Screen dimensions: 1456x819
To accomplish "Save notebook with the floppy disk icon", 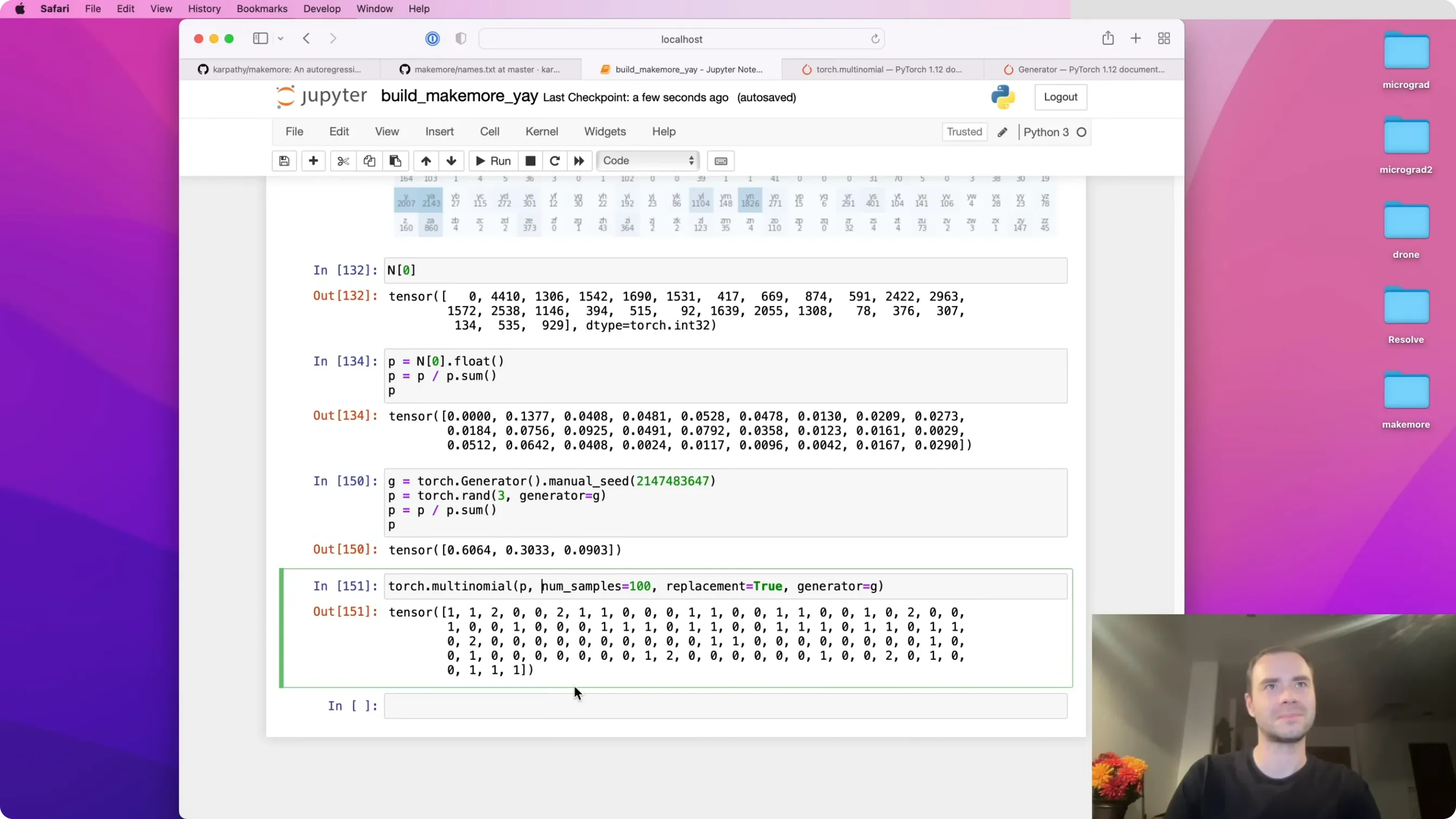I will pos(284,161).
